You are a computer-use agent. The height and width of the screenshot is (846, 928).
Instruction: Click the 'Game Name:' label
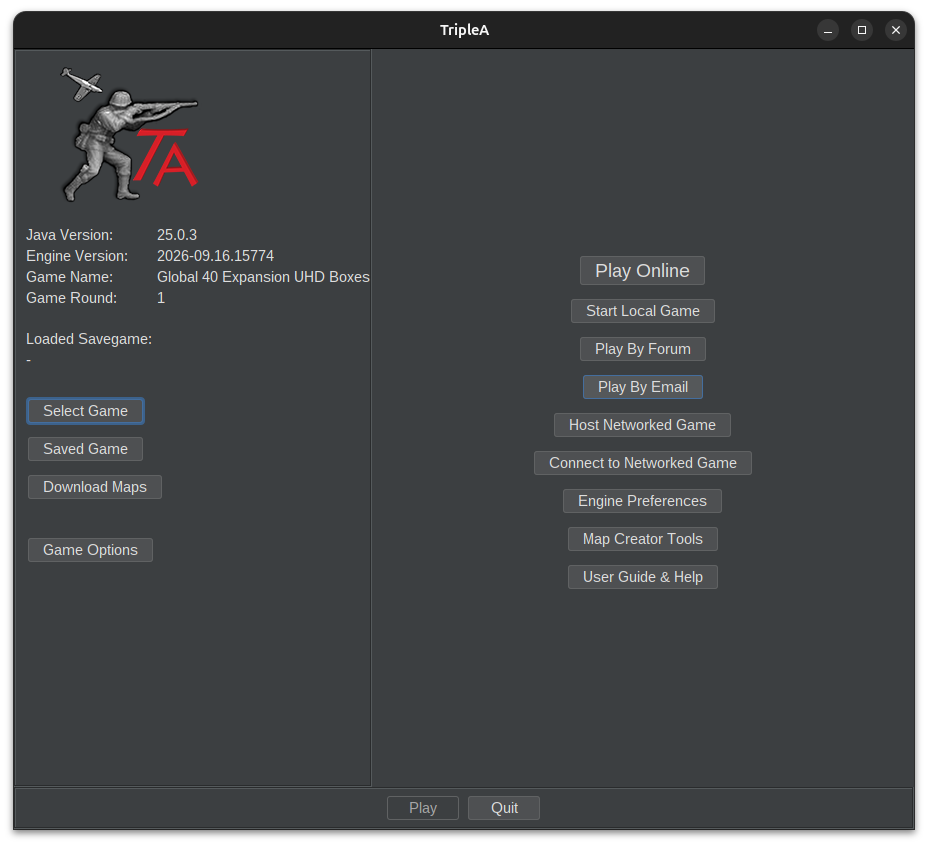69,276
